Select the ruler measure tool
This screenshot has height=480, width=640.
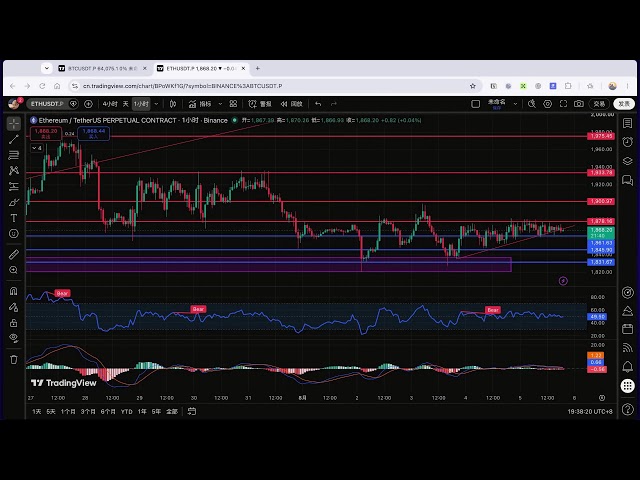tap(14, 254)
